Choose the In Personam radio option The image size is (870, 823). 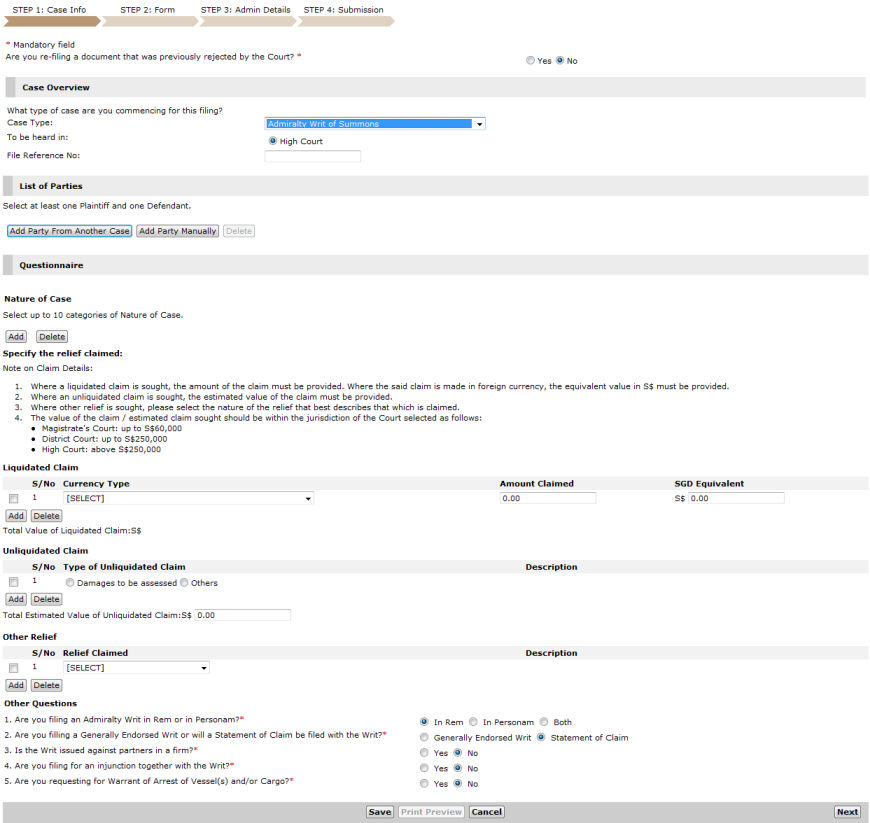[474, 722]
